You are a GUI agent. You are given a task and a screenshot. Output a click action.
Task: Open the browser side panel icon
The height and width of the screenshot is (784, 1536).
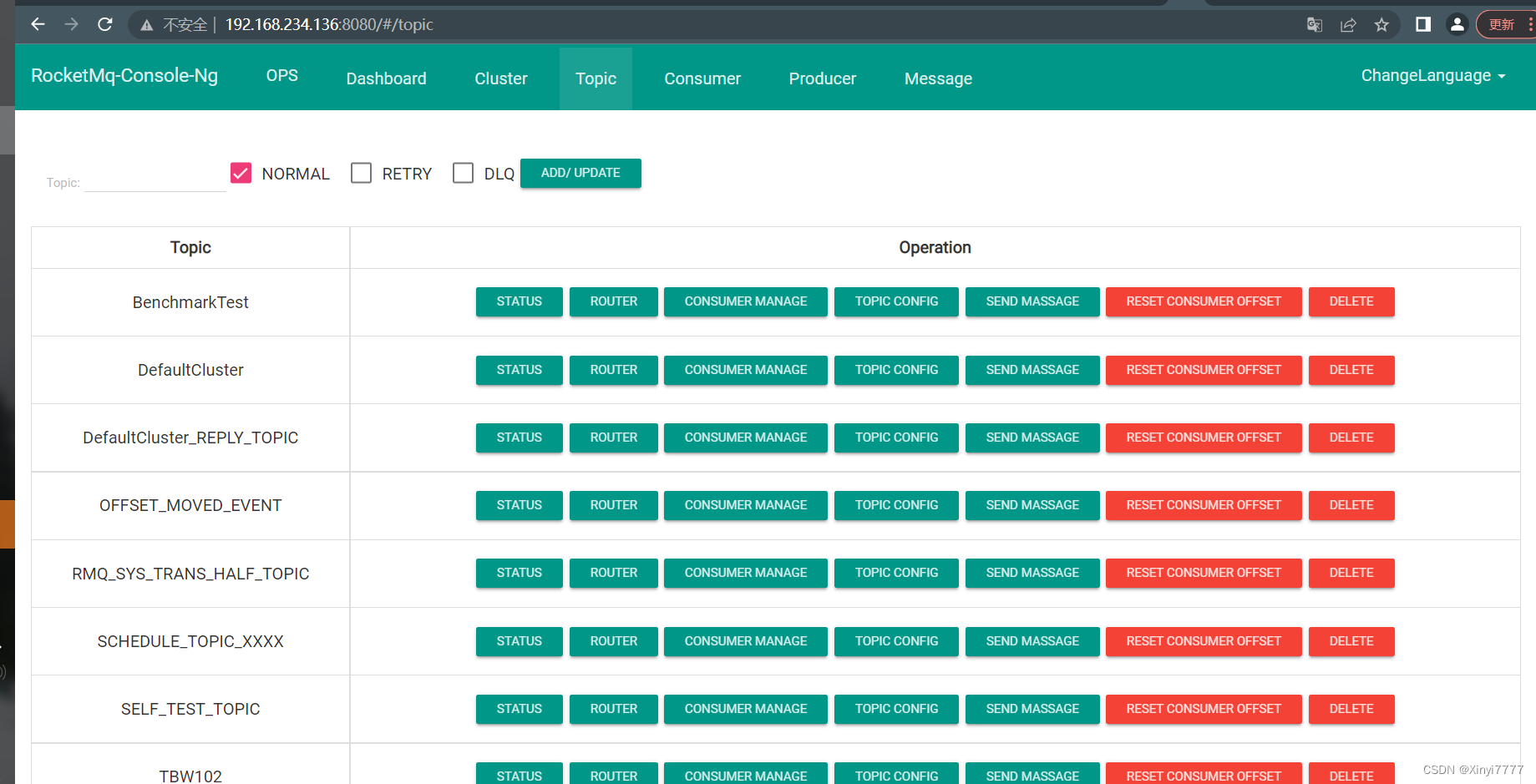(1423, 24)
